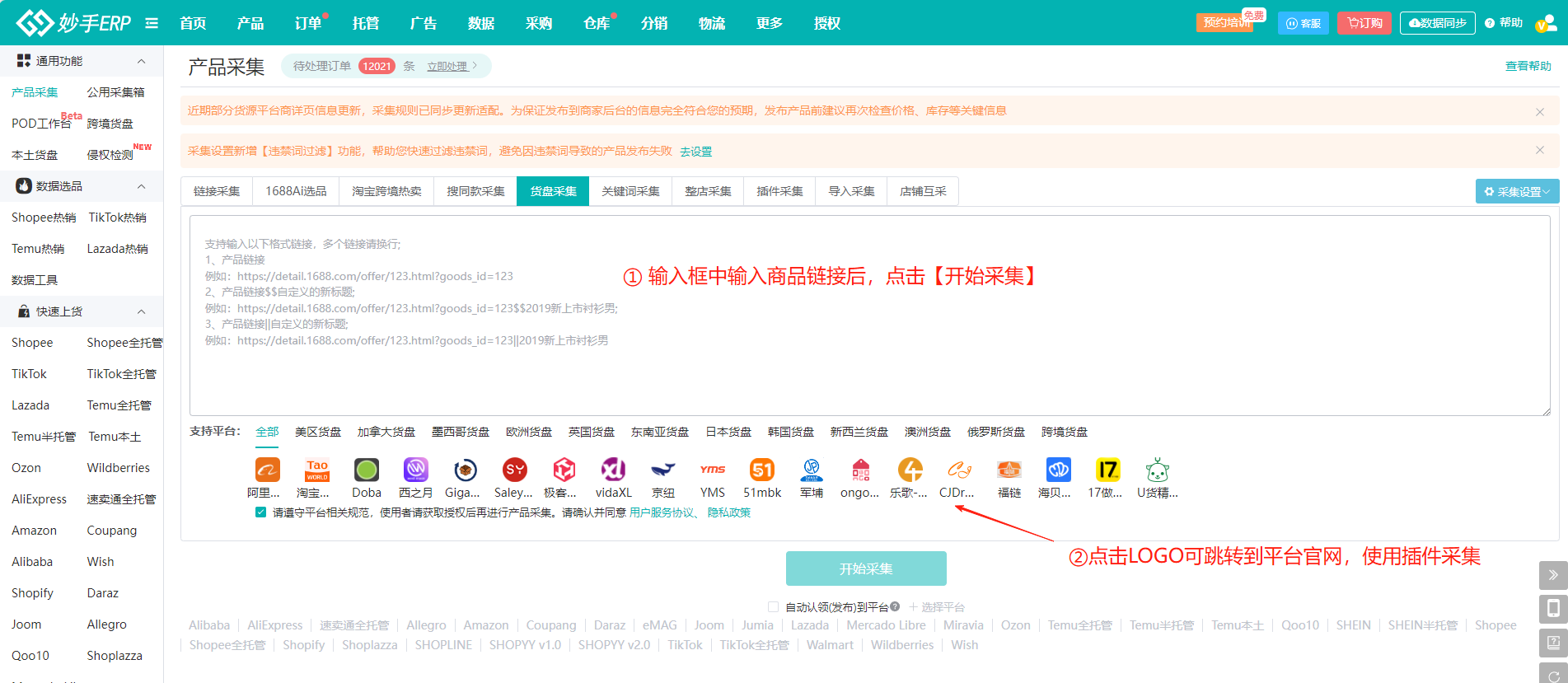Click the 17 platform logo icon
Image resolution: width=1568 pixels, height=683 pixels.
point(1107,470)
